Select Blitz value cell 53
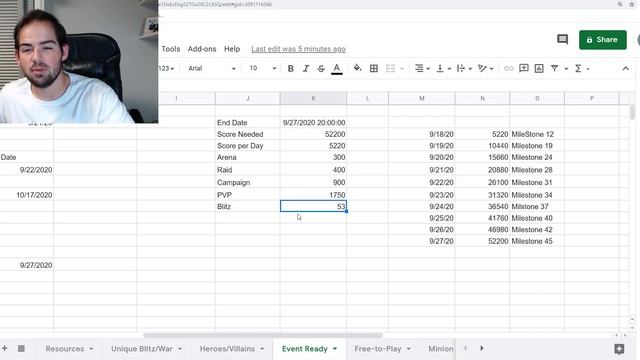Screen dimensions: 640x360 (313, 206)
